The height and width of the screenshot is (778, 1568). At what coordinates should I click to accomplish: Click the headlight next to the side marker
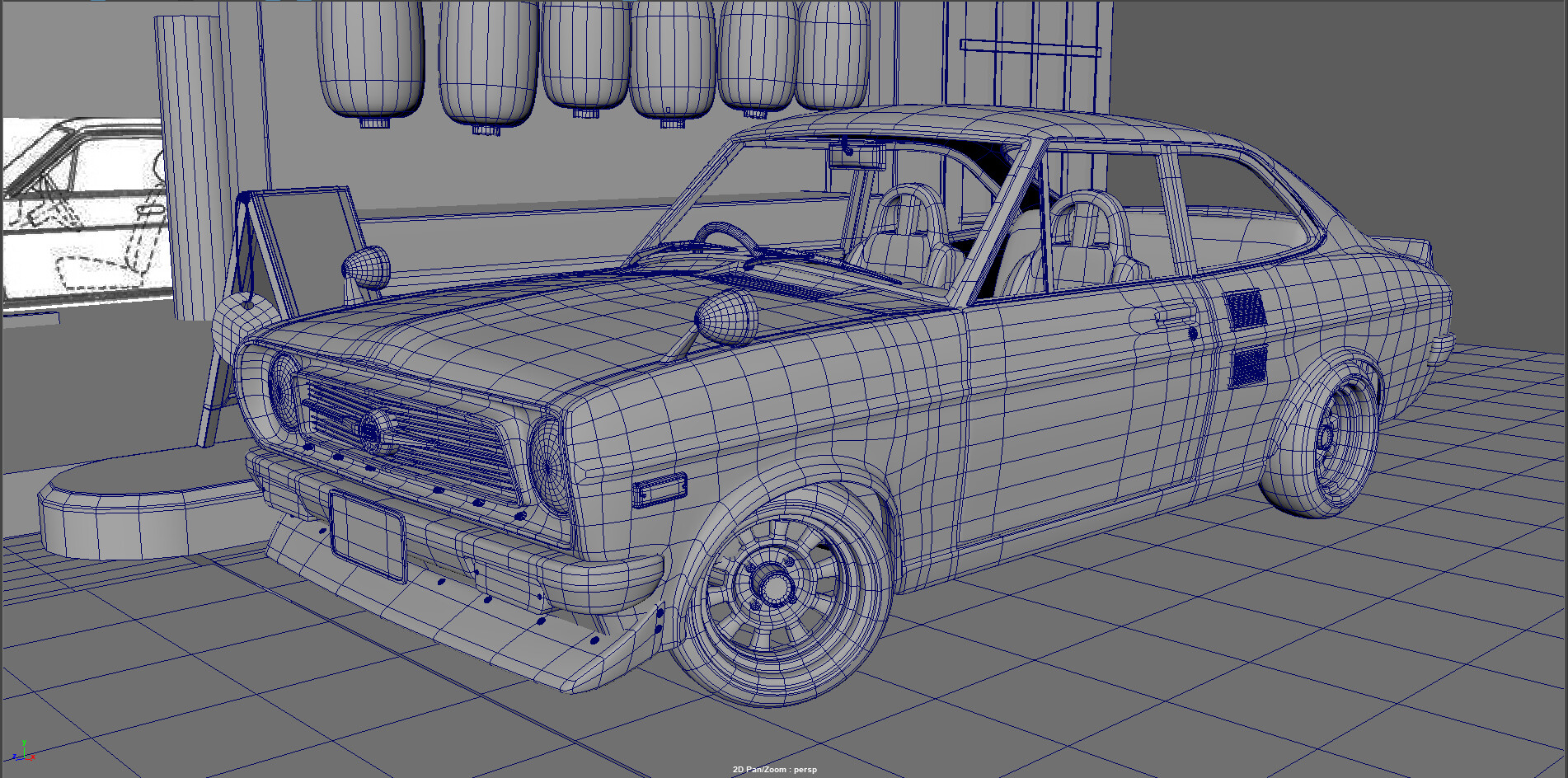click(549, 466)
